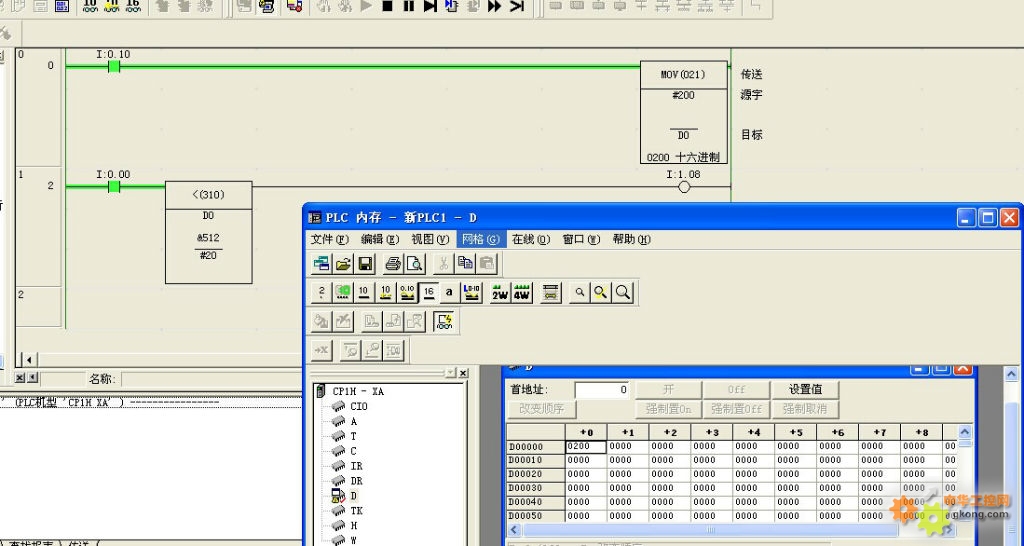This screenshot has height=546, width=1024.
Task: Click the Save icon in PLC memory toolbar
Action: (365, 264)
